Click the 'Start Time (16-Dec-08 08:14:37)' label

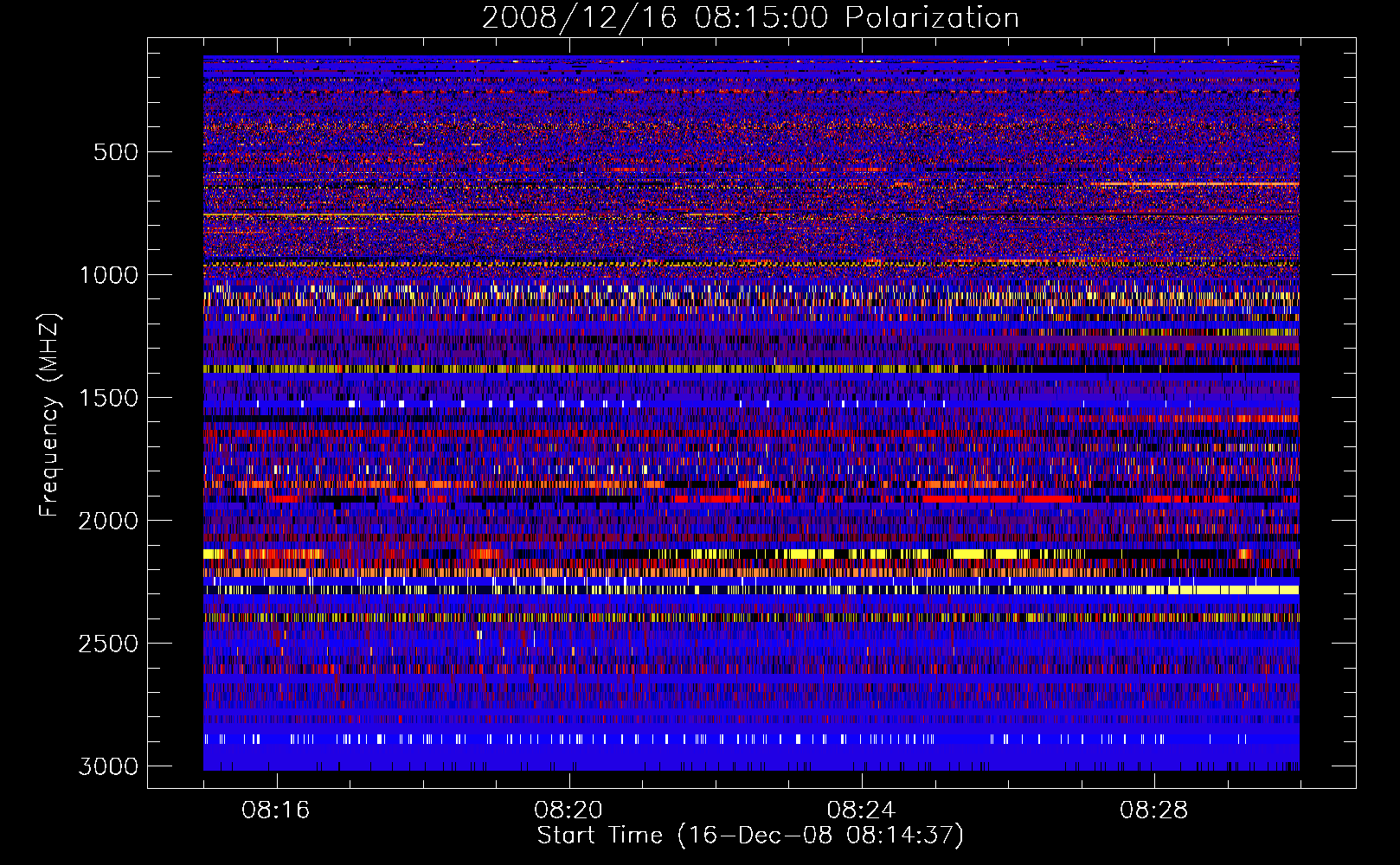click(x=750, y=836)
